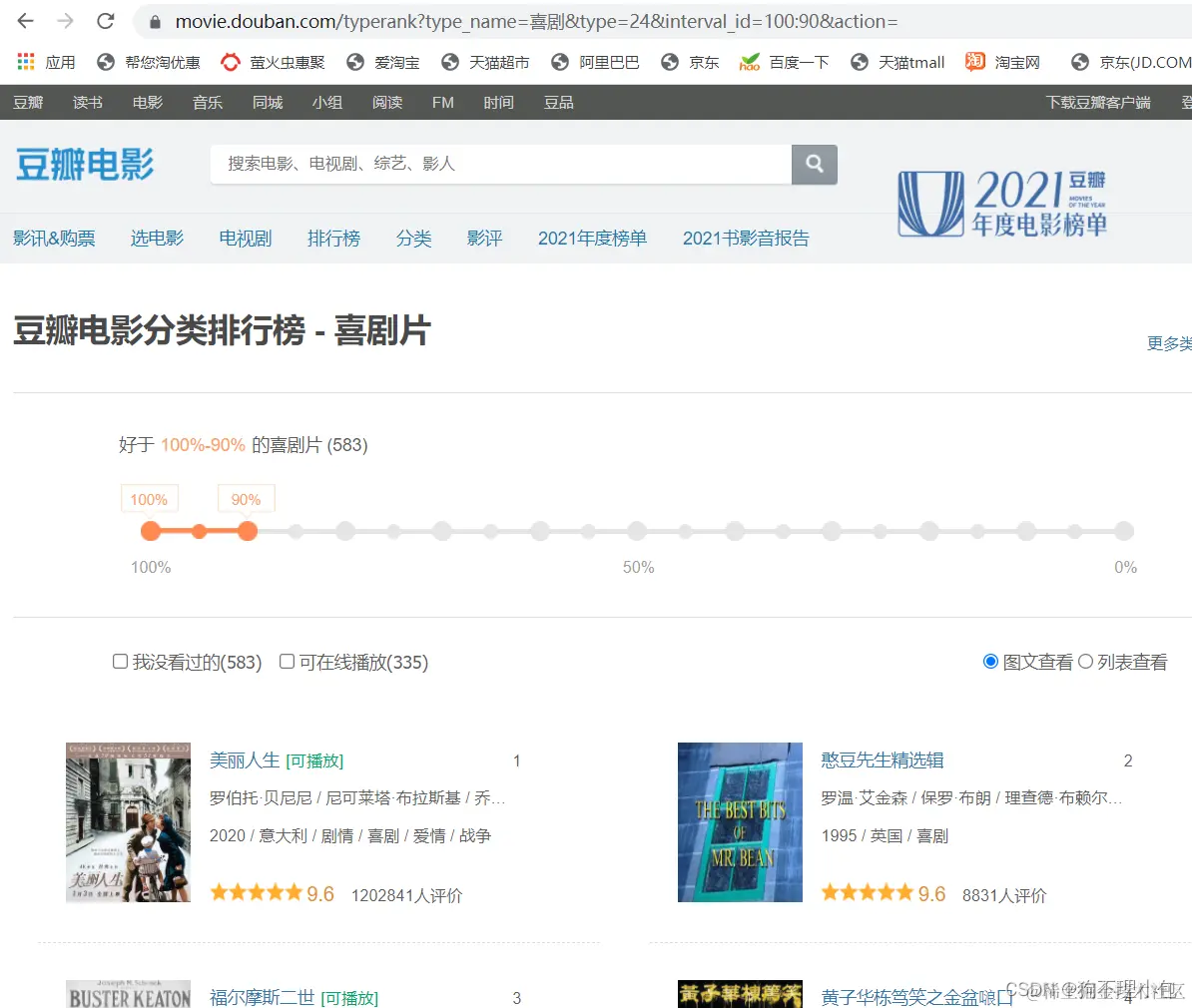This screenshot has height=1008, width=1192.
Task: Open the 美丽人生 movie title link
Action: (245, 760)
